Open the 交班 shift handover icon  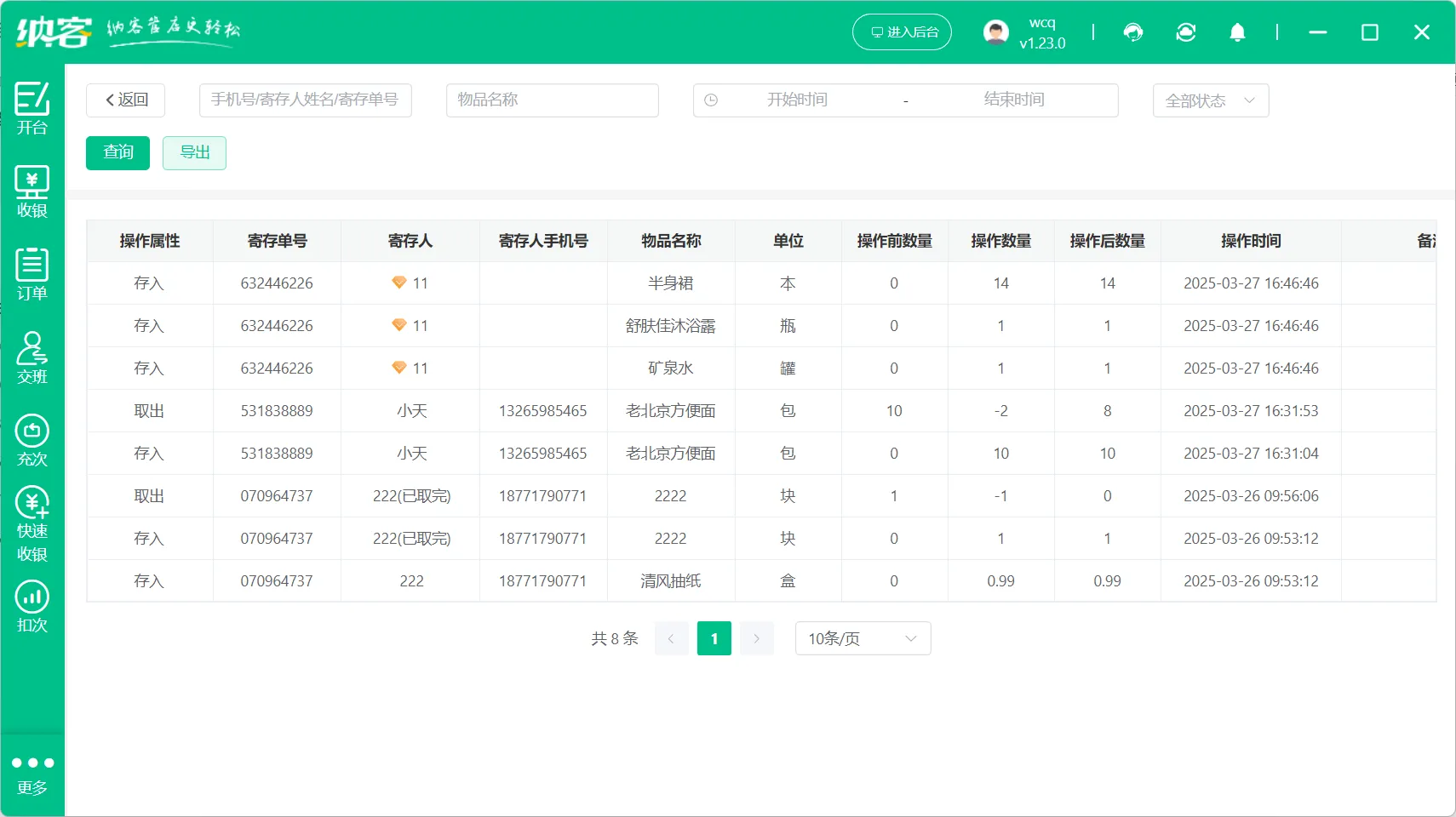pyautogui.click(x=32, y=357)
